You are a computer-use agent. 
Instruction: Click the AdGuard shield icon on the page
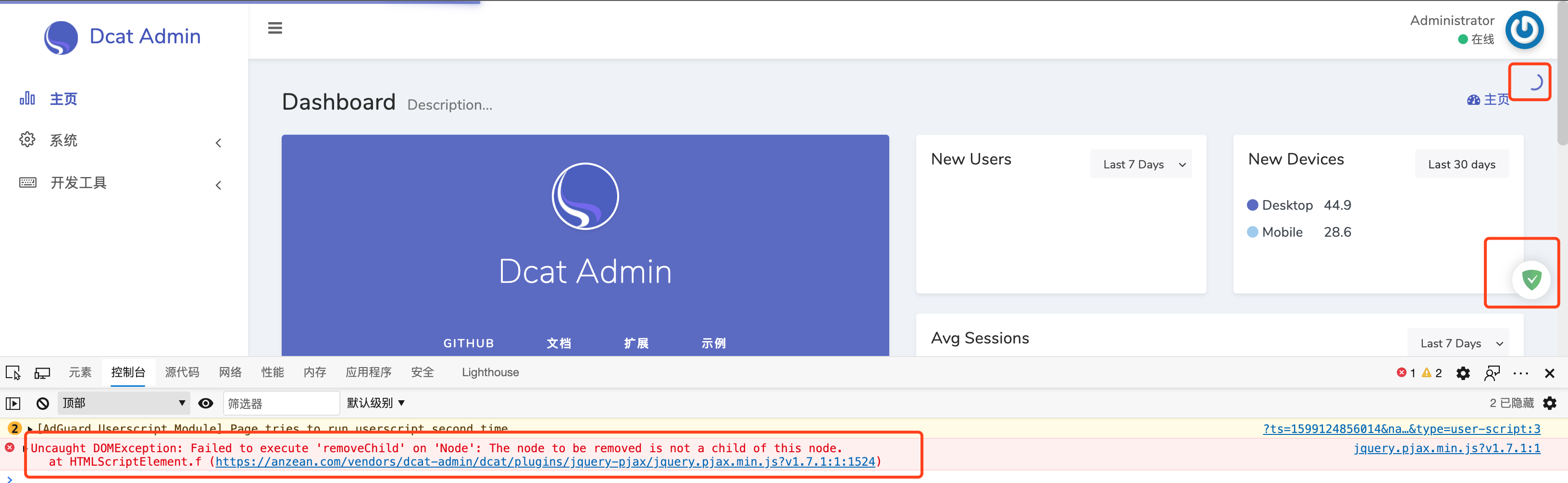pos(1531,279)
